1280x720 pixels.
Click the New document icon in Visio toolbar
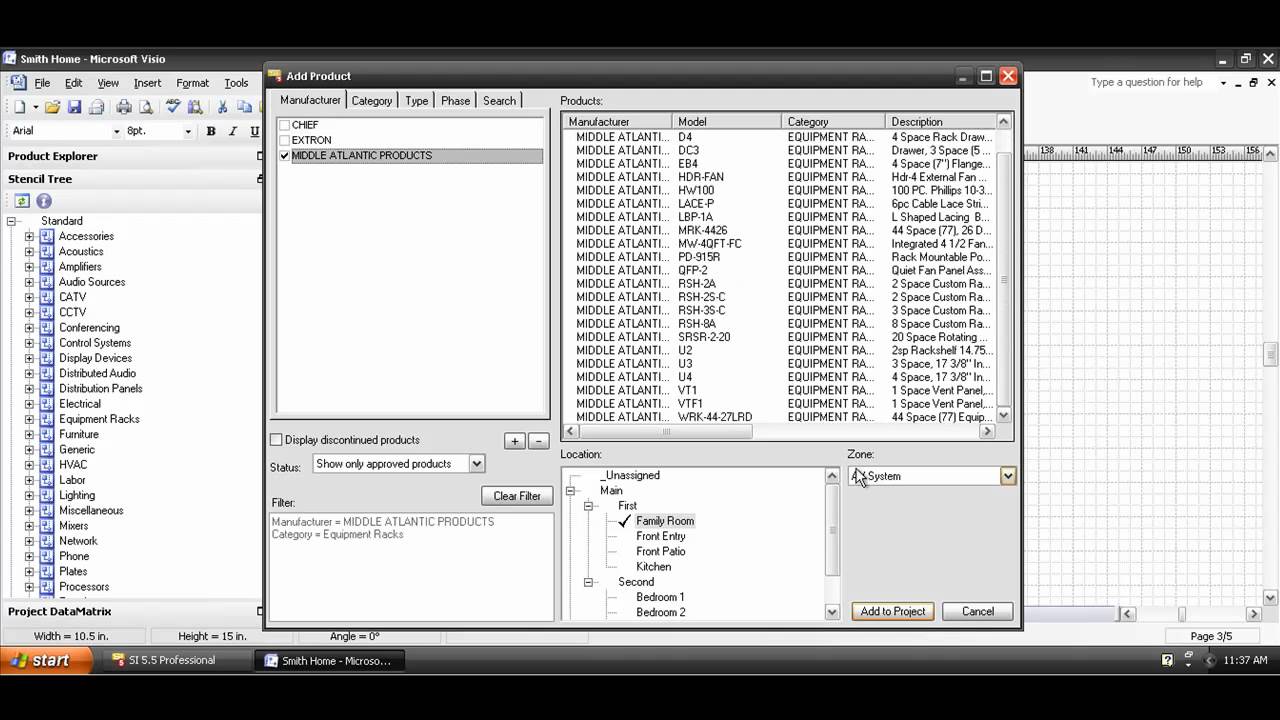coord(19,107)
